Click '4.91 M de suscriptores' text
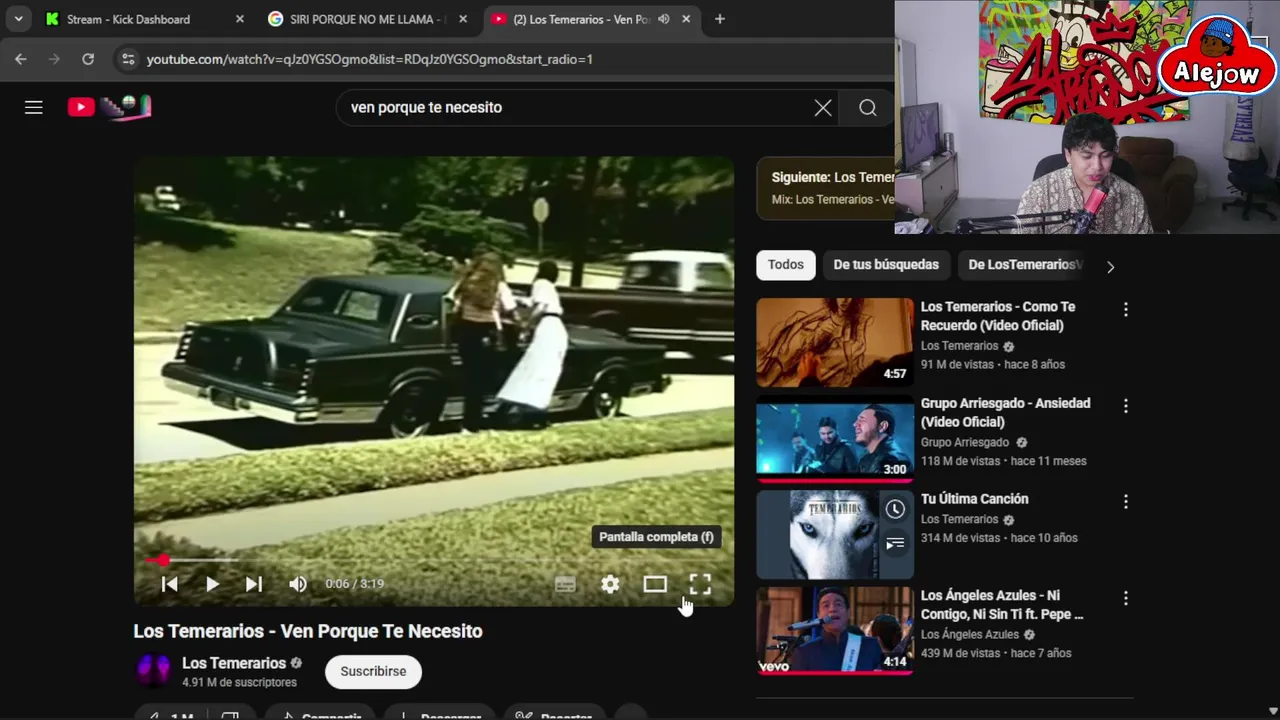This screenshot has width=1280, height=720. click(239, 683)
